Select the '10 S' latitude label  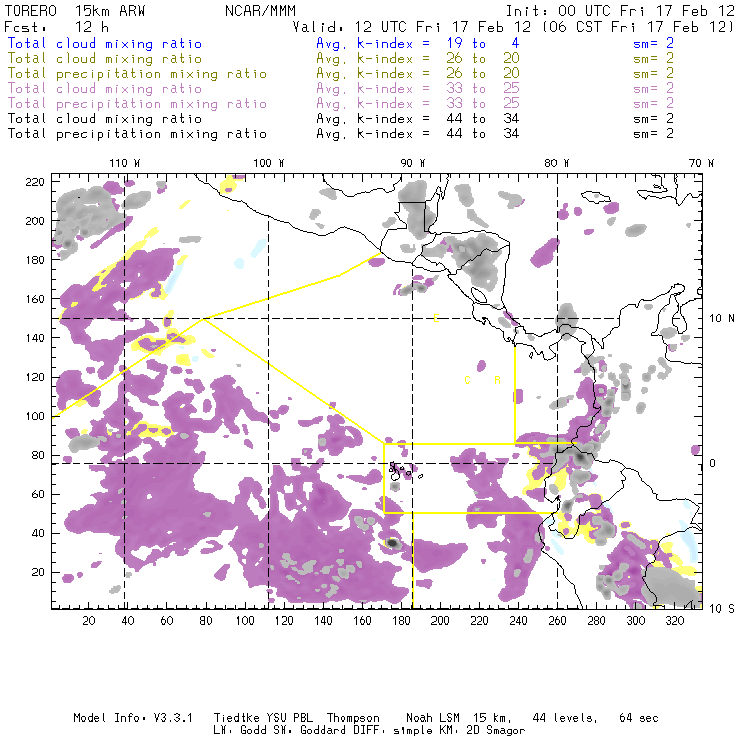(x=722, y=609)
